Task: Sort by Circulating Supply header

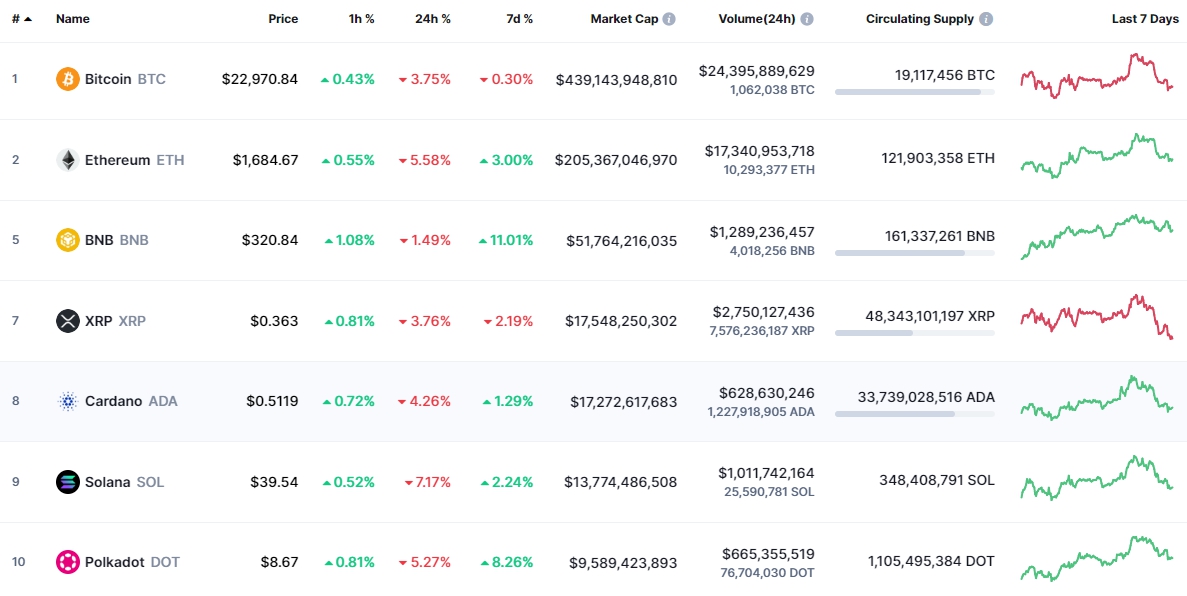Action: coord(920,19)
